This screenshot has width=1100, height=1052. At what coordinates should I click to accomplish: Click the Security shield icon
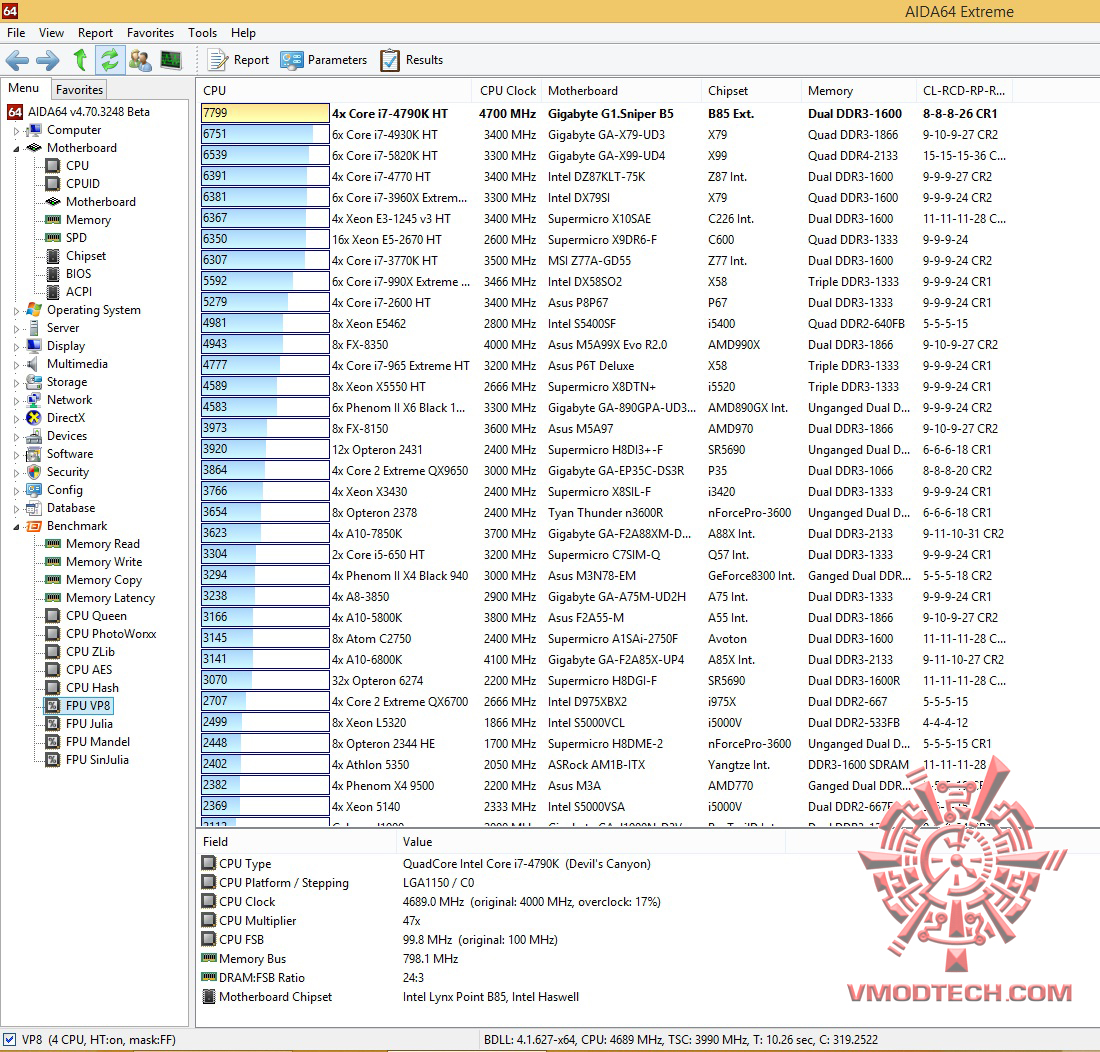[34, 472]
